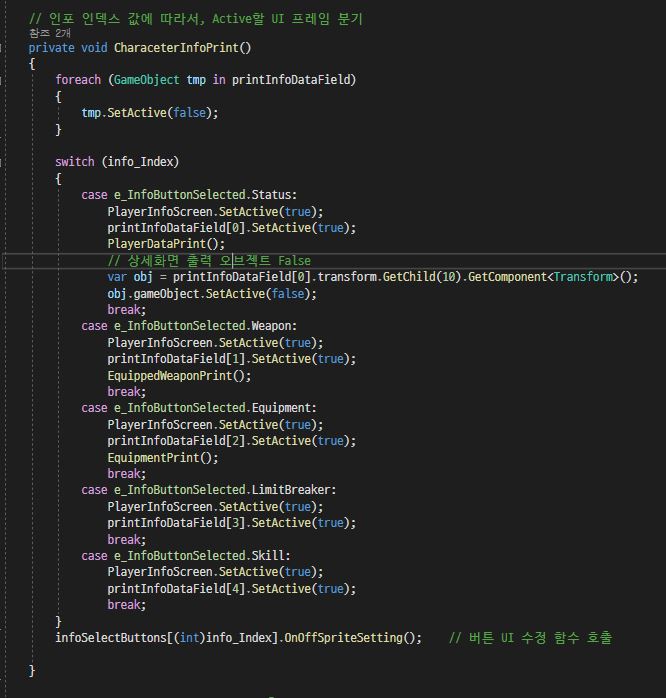Image resolution: width=666 pixels, height=698 pixels.
Task: Click 'case e_InfoButtonSelected.Status:' line
Action: 189,195
